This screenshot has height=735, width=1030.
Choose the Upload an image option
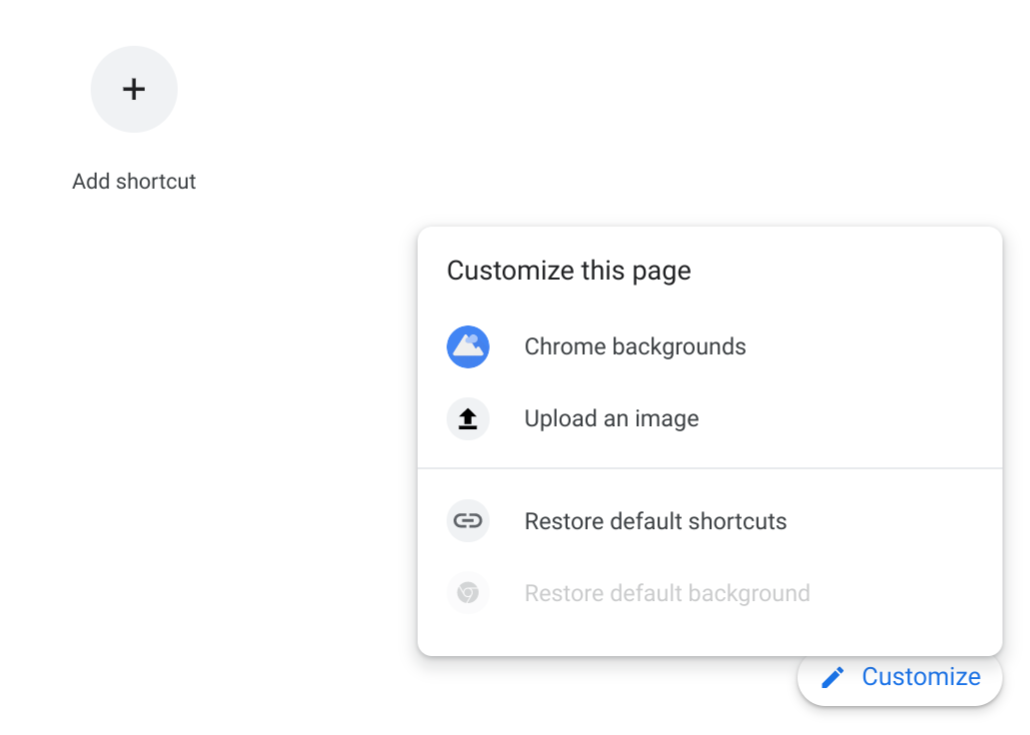[x=611, y=419]
